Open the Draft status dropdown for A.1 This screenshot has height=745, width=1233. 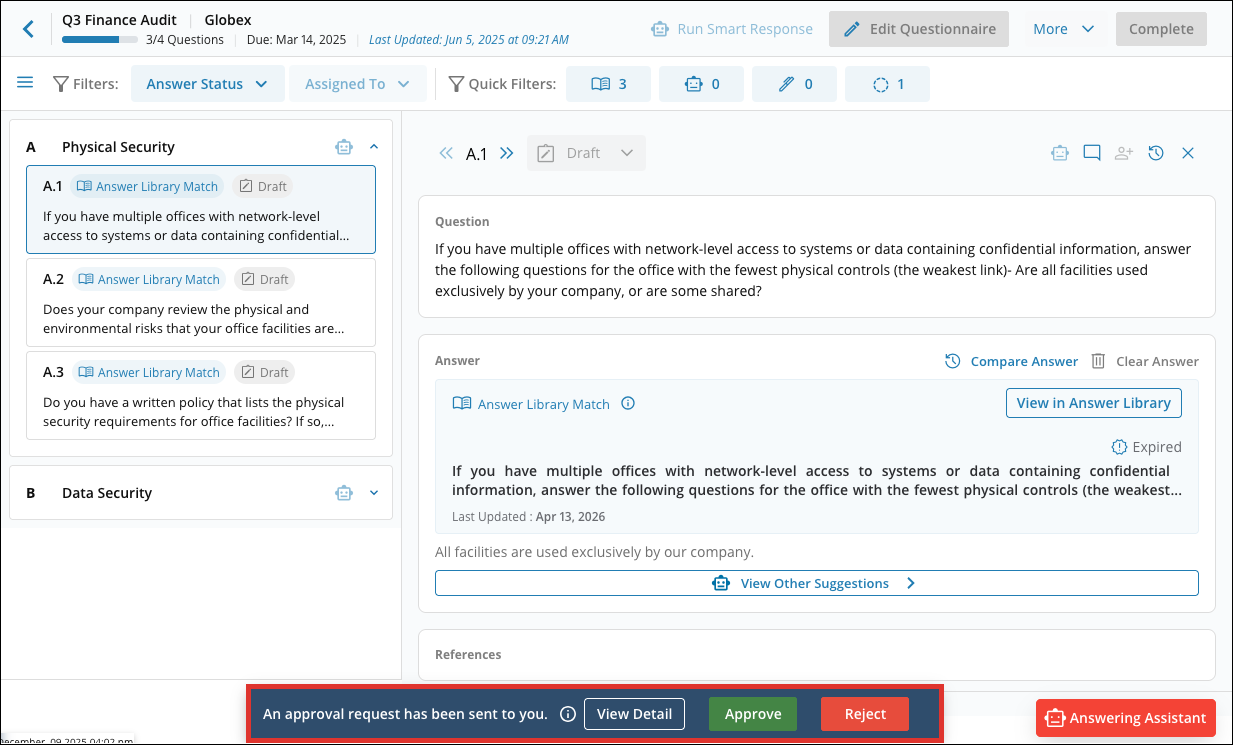coord(586,153)
